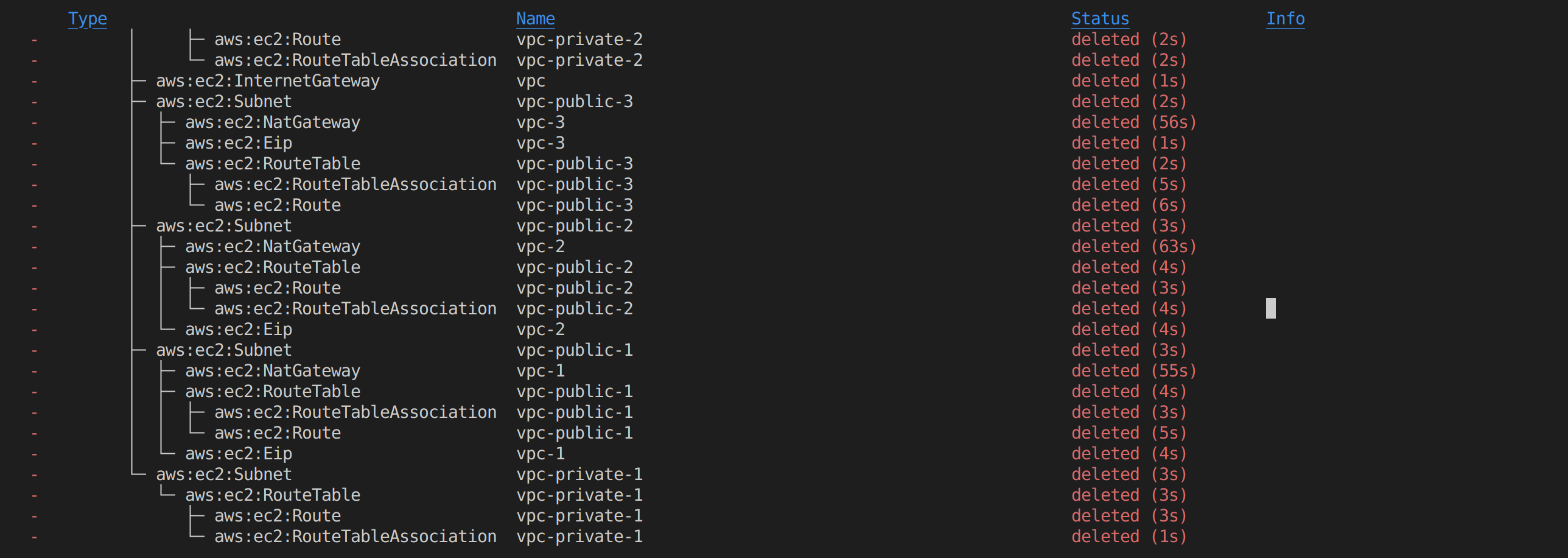Click the aws:ec2:NatGateway type for vpc-1
1568x558 pixels.
(x=272, y=371)
